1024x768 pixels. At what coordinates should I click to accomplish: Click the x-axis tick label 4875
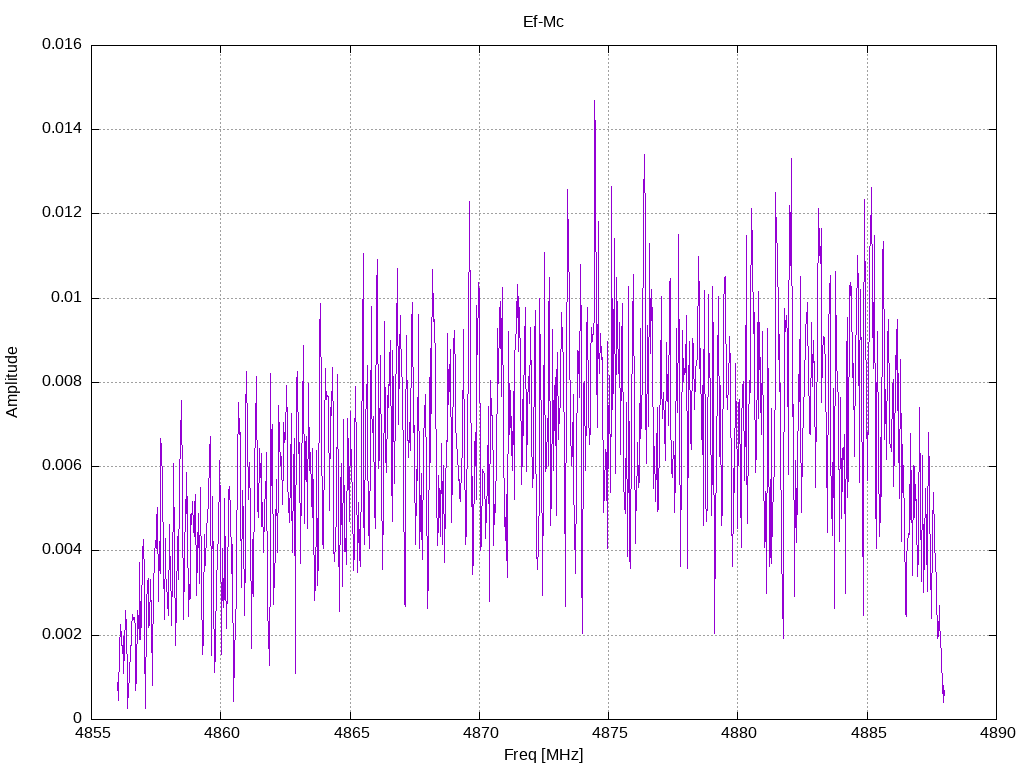tap(609, 733)
